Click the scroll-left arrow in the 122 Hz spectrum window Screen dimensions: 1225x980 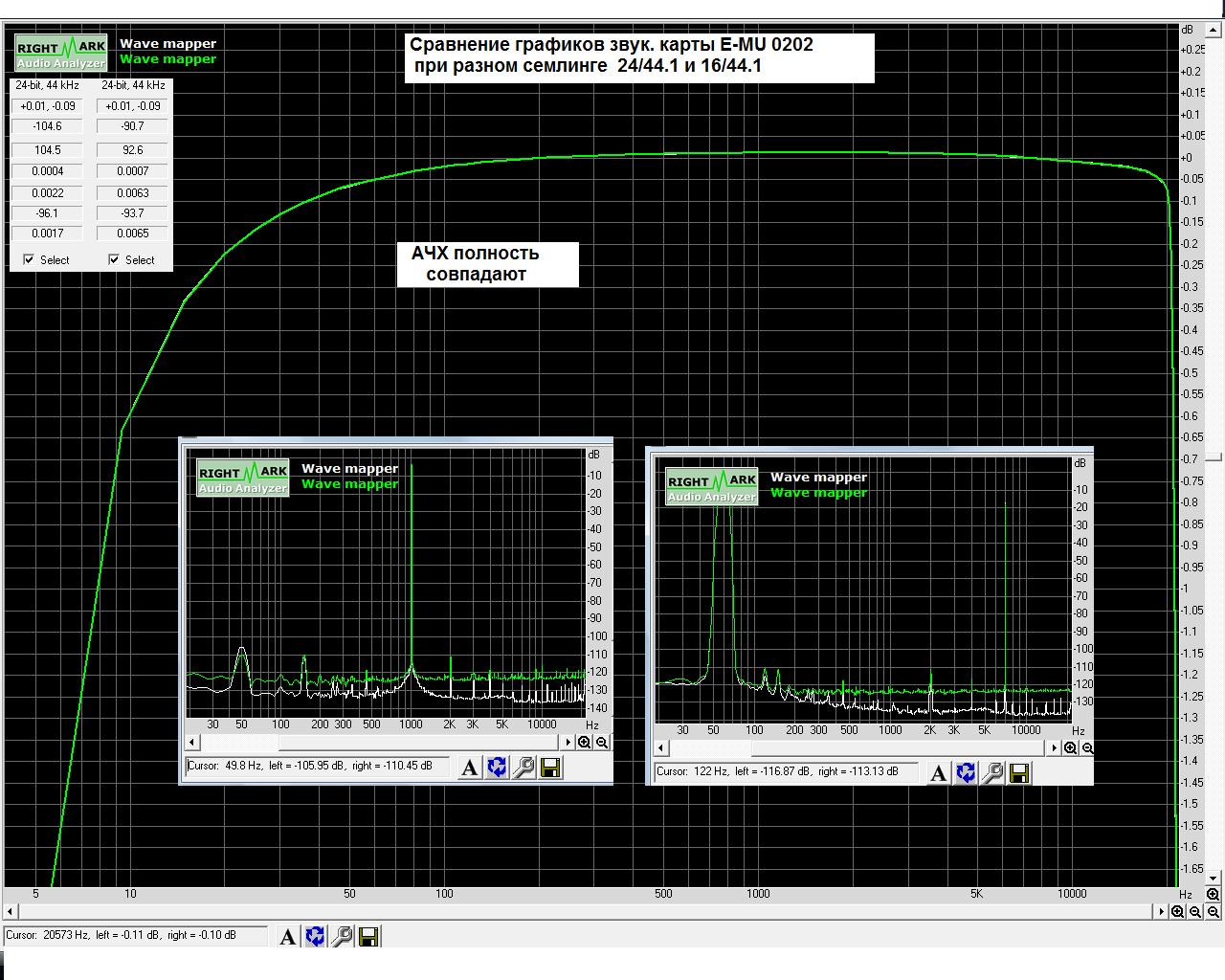660,748
